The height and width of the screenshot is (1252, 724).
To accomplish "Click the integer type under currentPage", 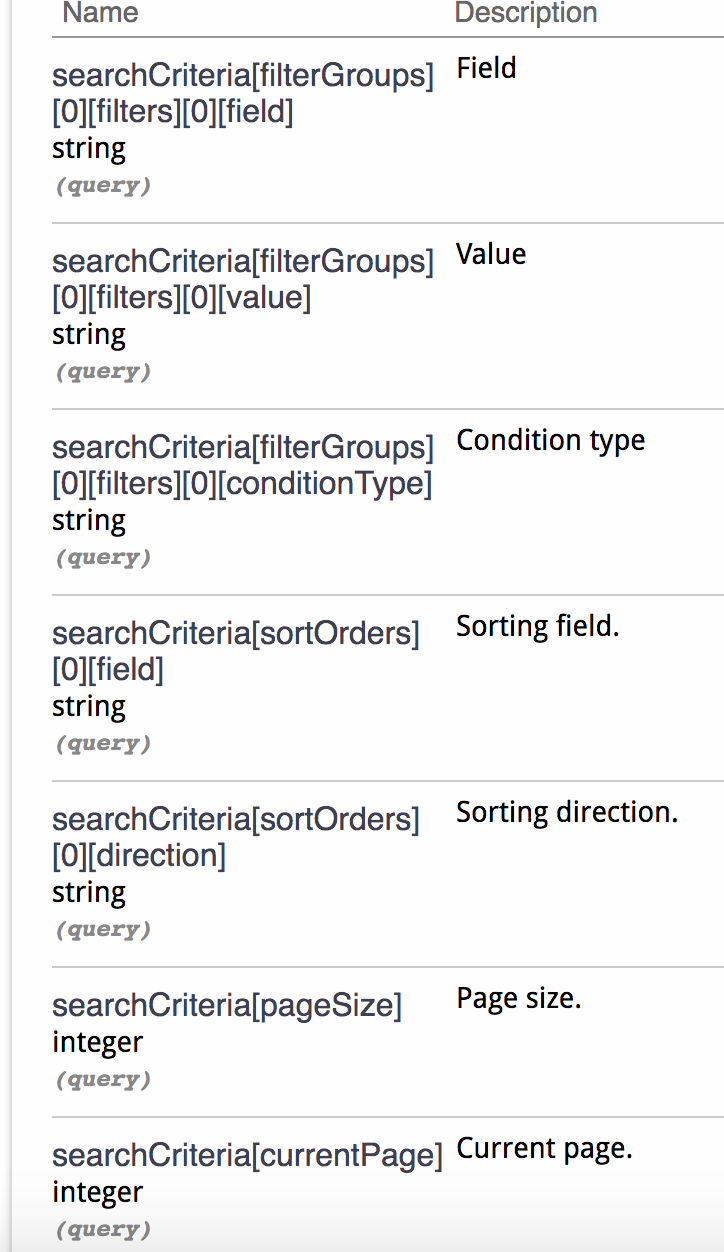I will [x=97, y=1192].
